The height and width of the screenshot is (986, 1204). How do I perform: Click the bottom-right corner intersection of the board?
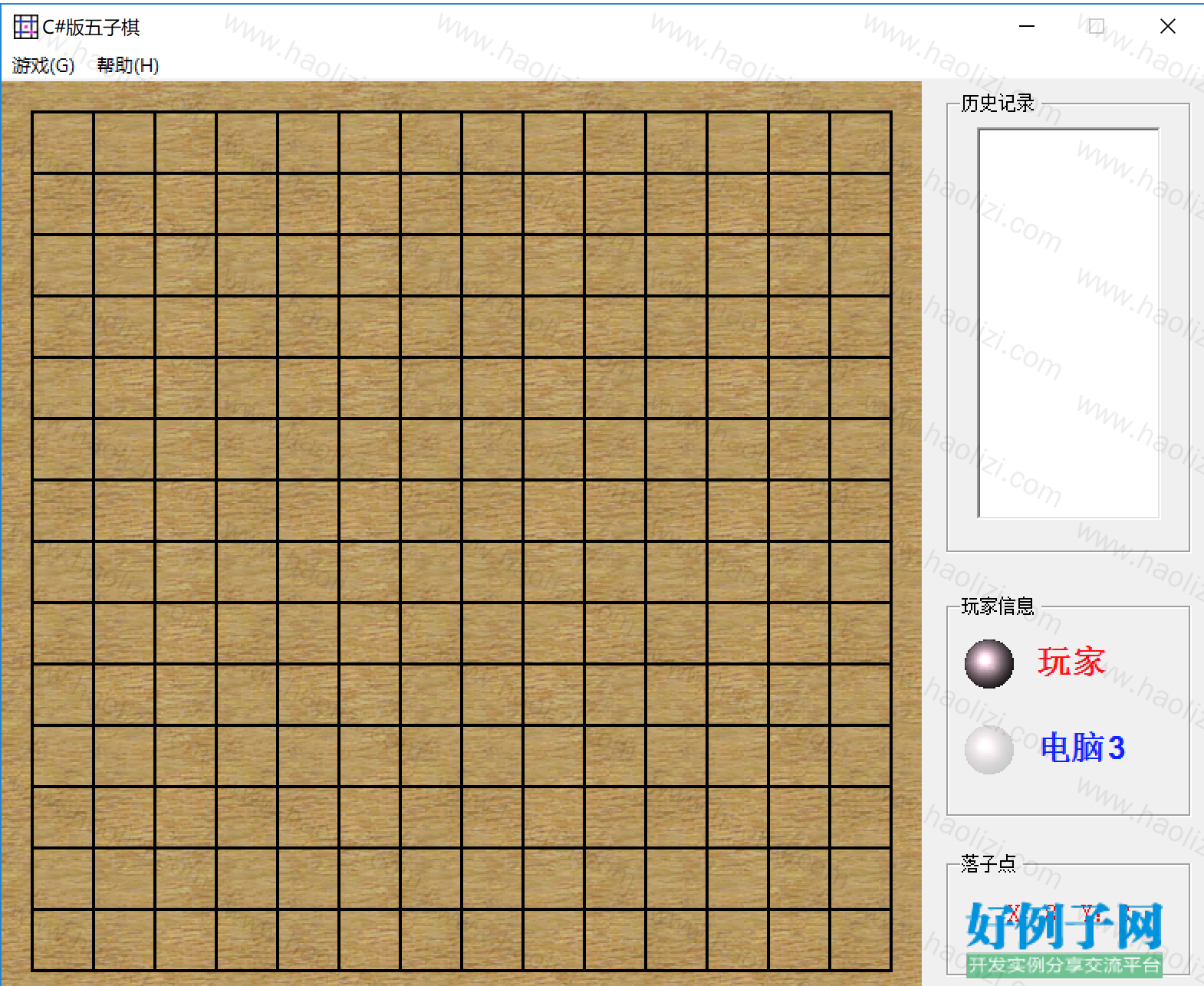[890, 970]
